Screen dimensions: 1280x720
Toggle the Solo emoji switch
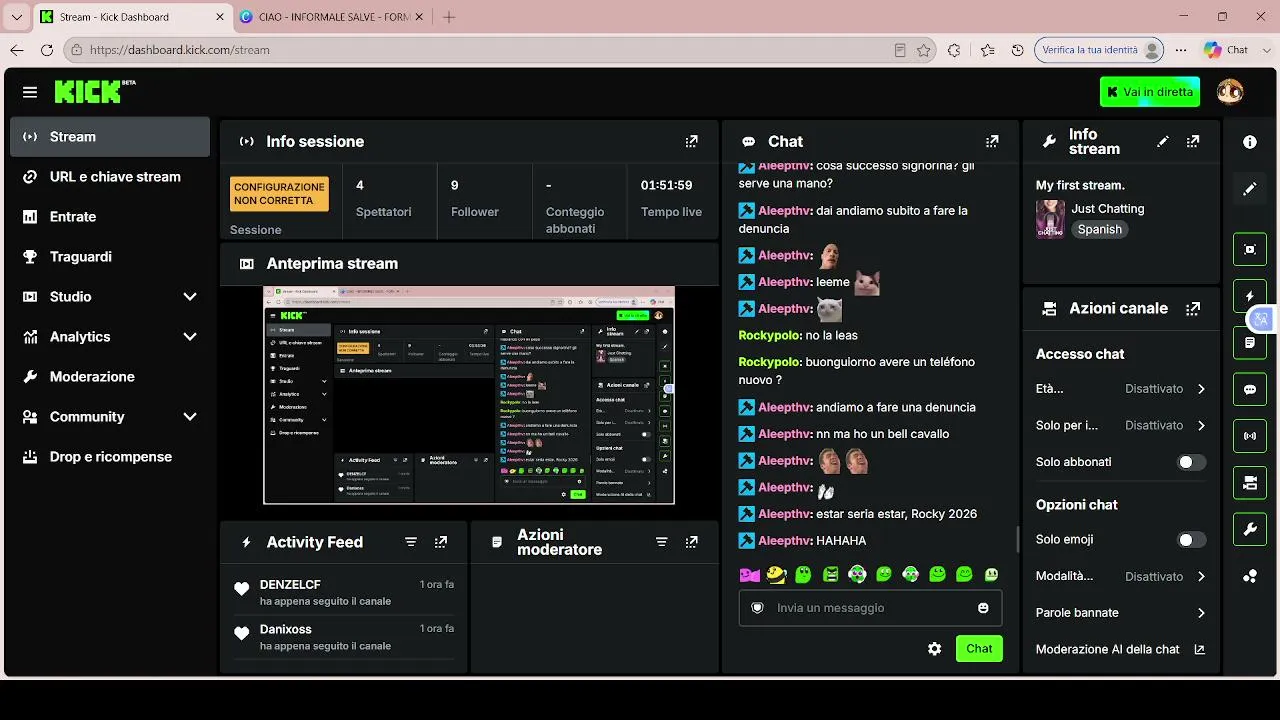(x=1191, y=540)
